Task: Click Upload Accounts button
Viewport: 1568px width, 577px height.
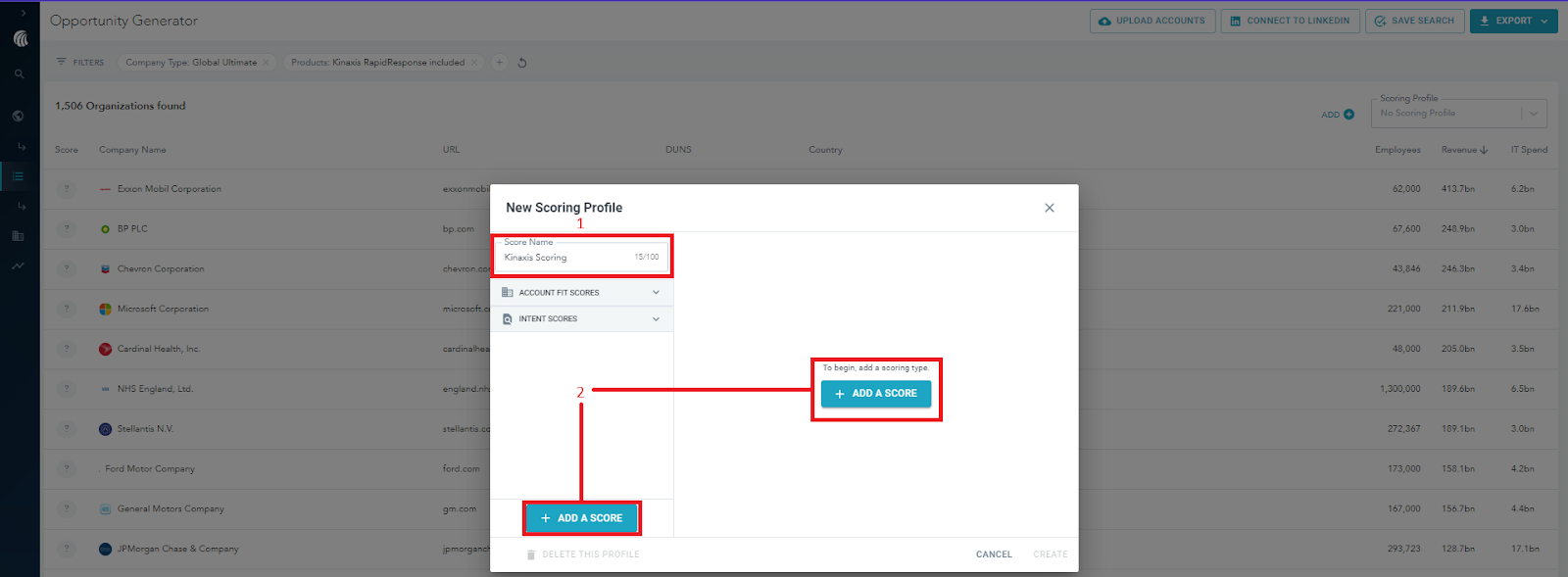Action: click(1152, 21)
